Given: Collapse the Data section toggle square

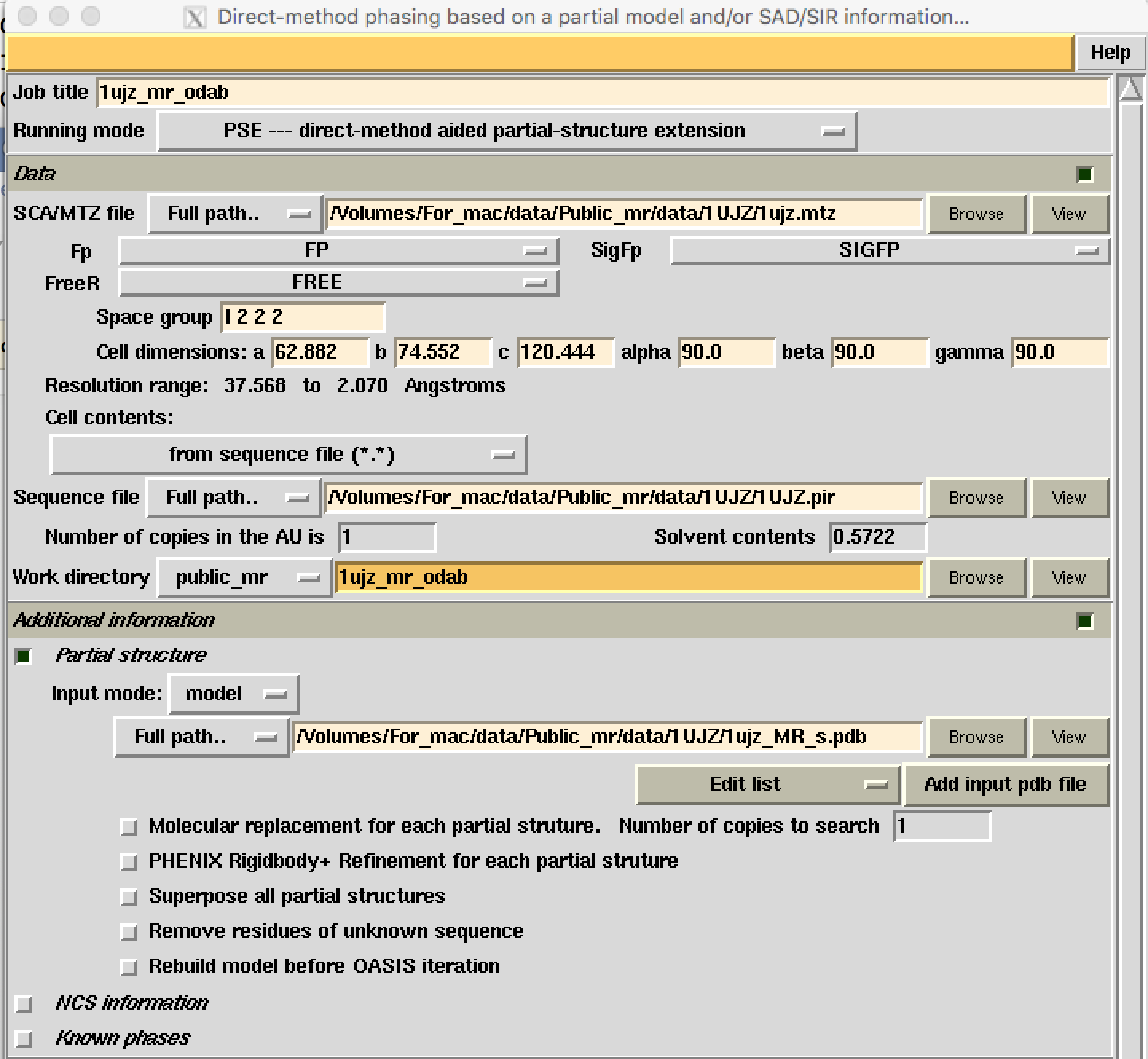Looking at the screenshot, I should [x=1084, y=175].
